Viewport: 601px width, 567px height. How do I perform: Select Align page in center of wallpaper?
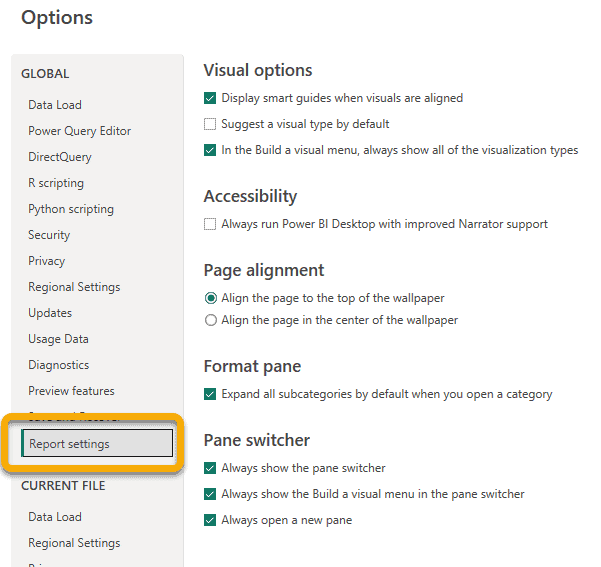(x=211, y=320)
